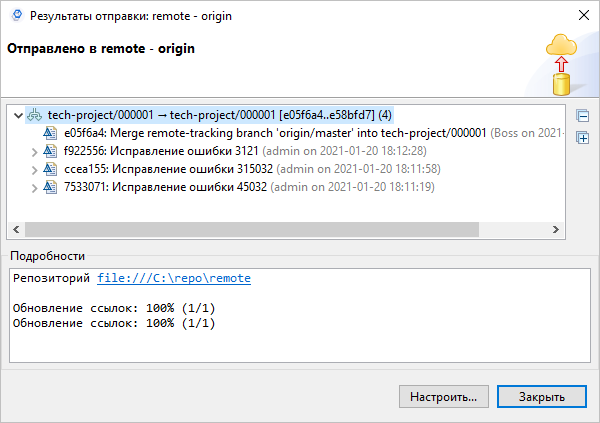Click the 'Настроить...' button
The width and height of the screenshot is (600, 423).
pos(443,396)
